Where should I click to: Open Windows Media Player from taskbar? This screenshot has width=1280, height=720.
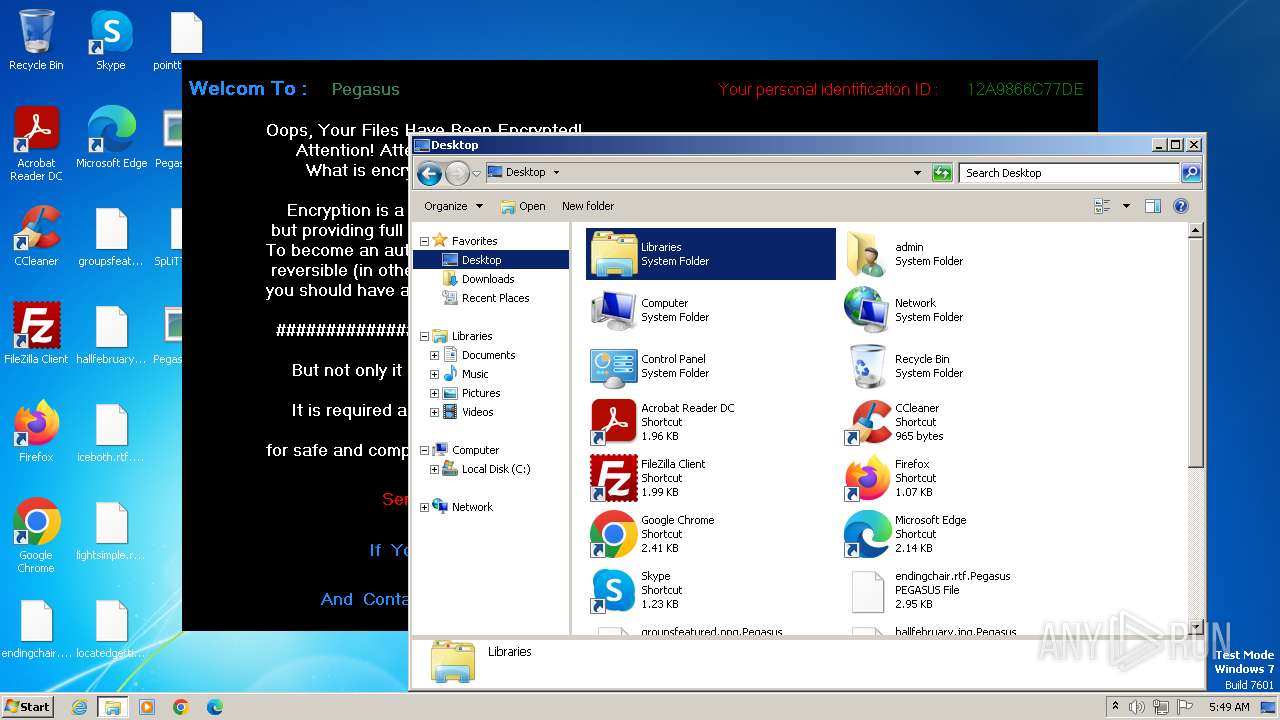tap(147, 707)
